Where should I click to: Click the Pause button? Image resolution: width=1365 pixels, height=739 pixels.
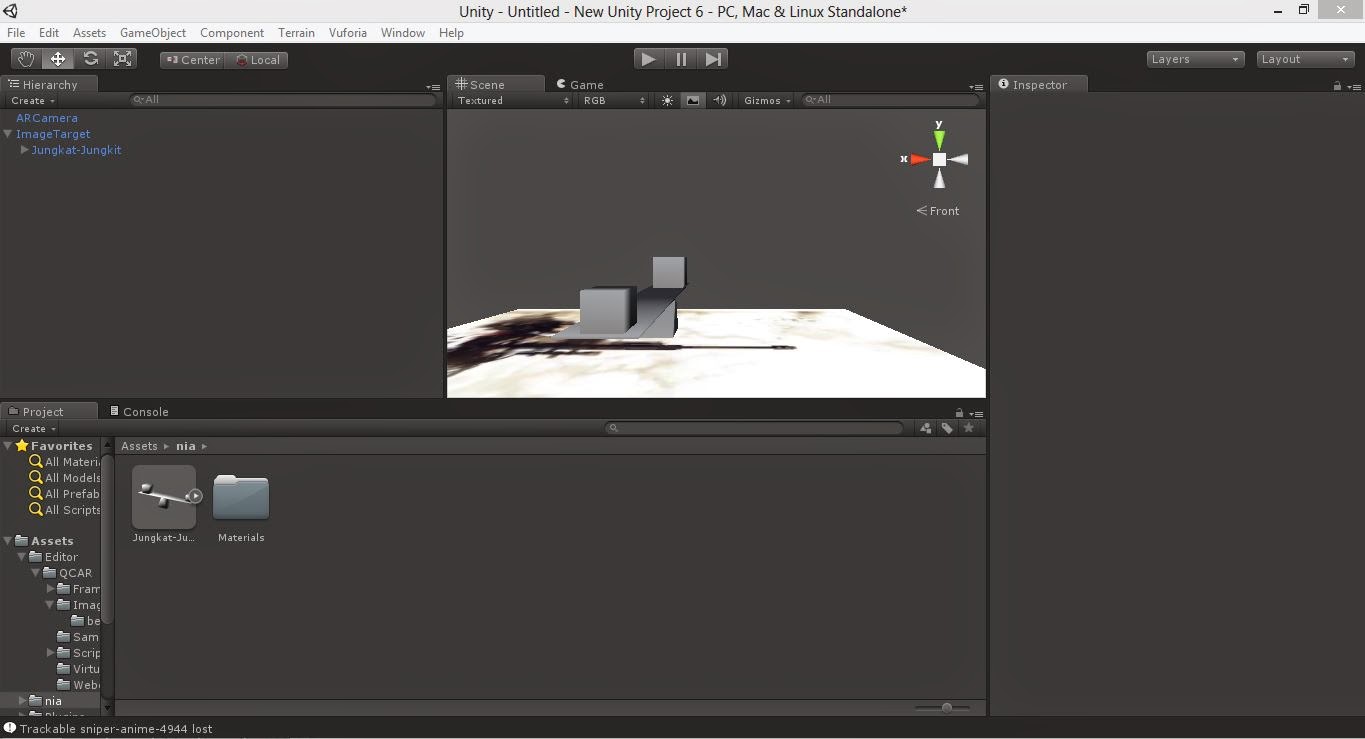coord(681,59)
